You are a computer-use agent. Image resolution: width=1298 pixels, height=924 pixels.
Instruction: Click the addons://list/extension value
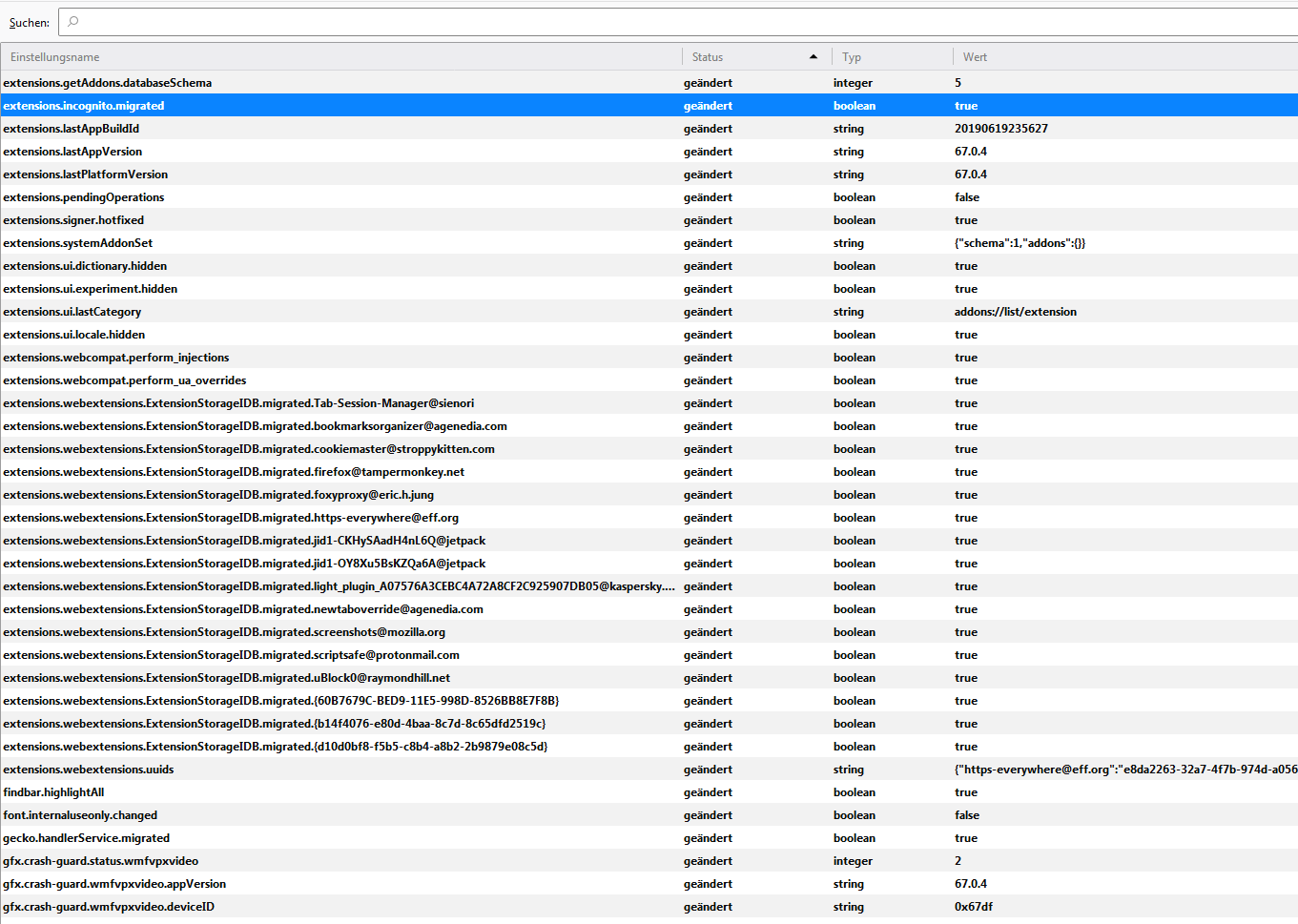[1015, 312]
